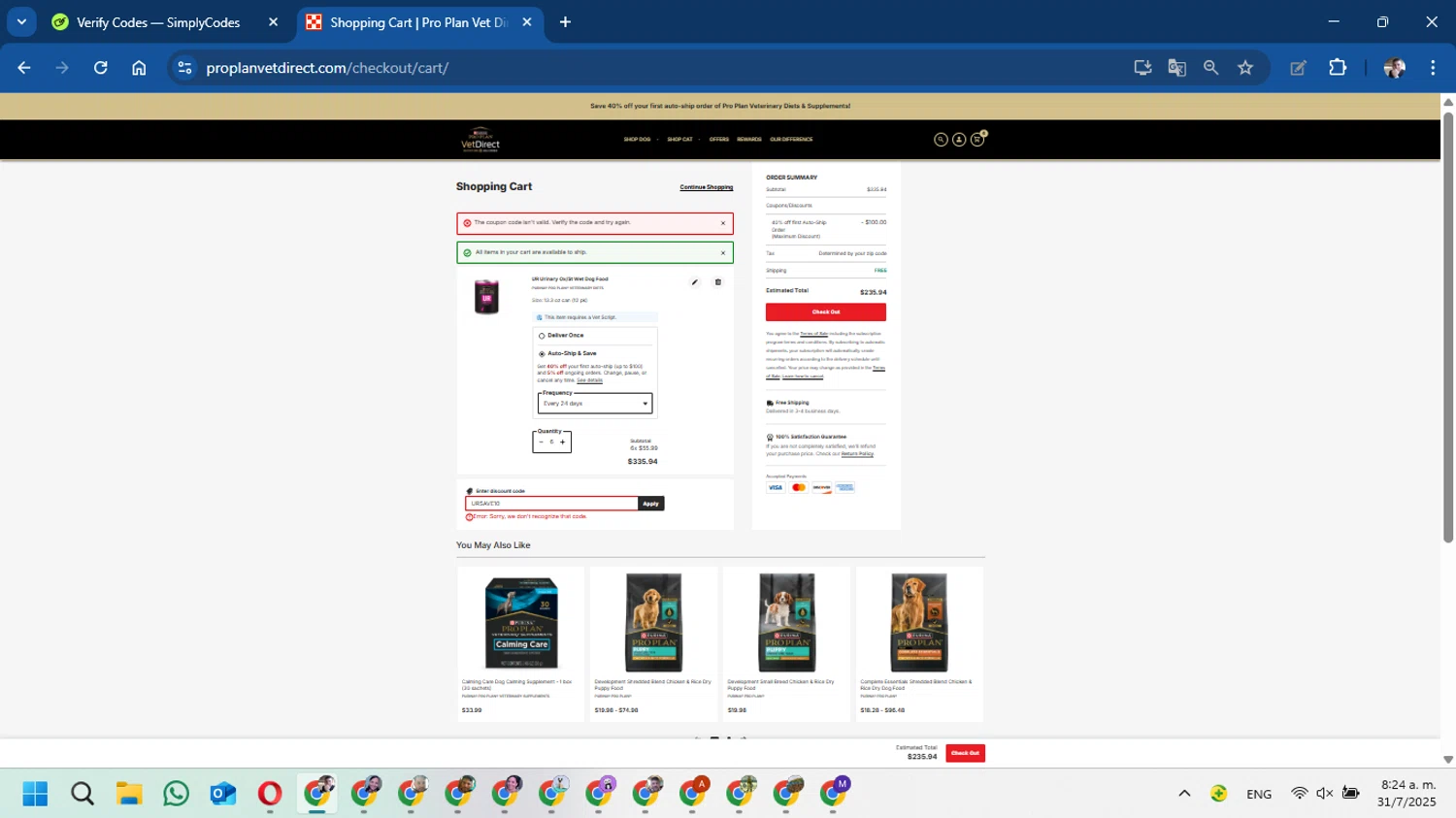Open the OUR DIFFERENCE page
1456x818 pixels.
coord(791,140)
